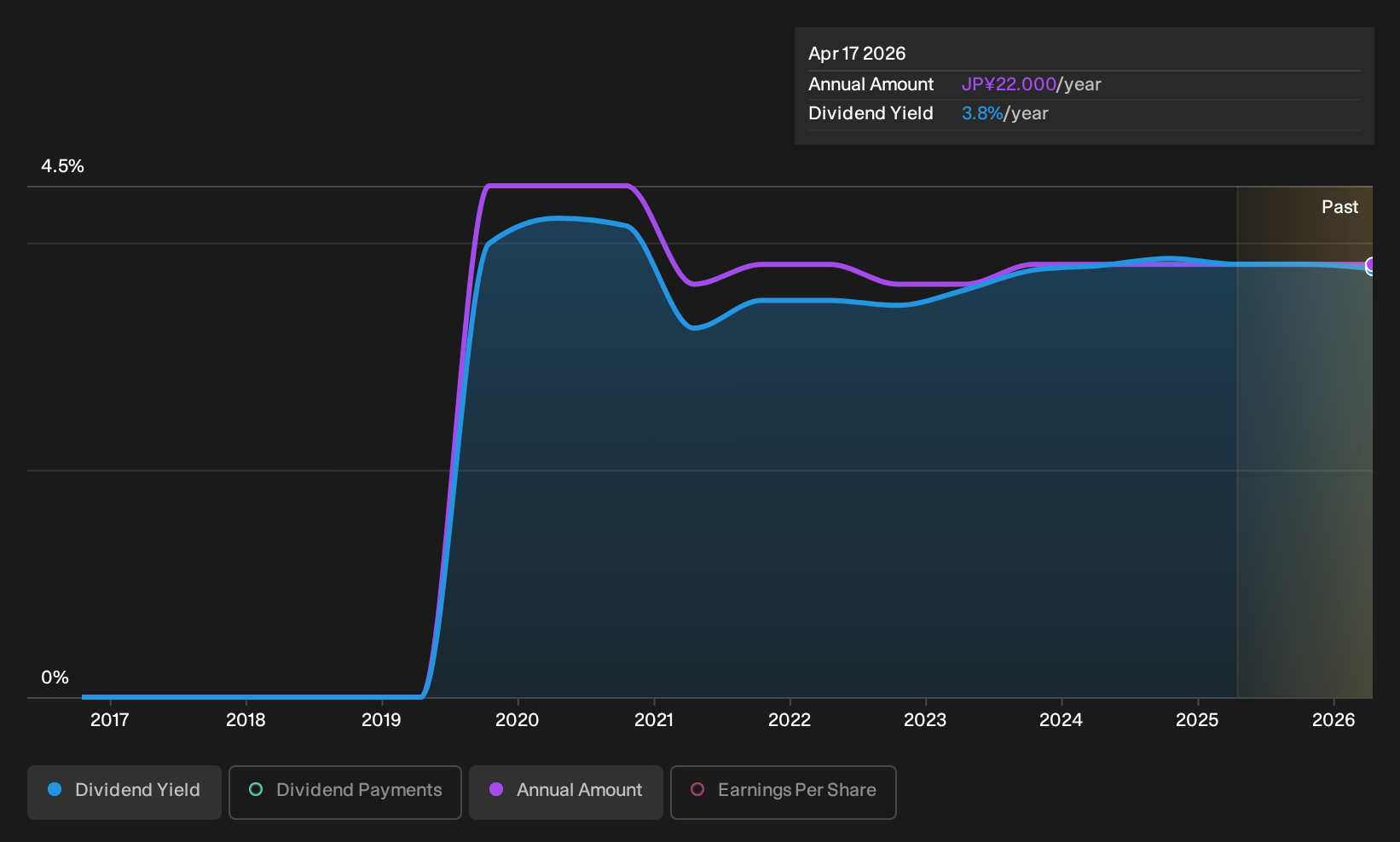Click the 2026 x-axis label
Image resolution: width=1400 pixels, height=842 pixels.
tap(1333, 720)
